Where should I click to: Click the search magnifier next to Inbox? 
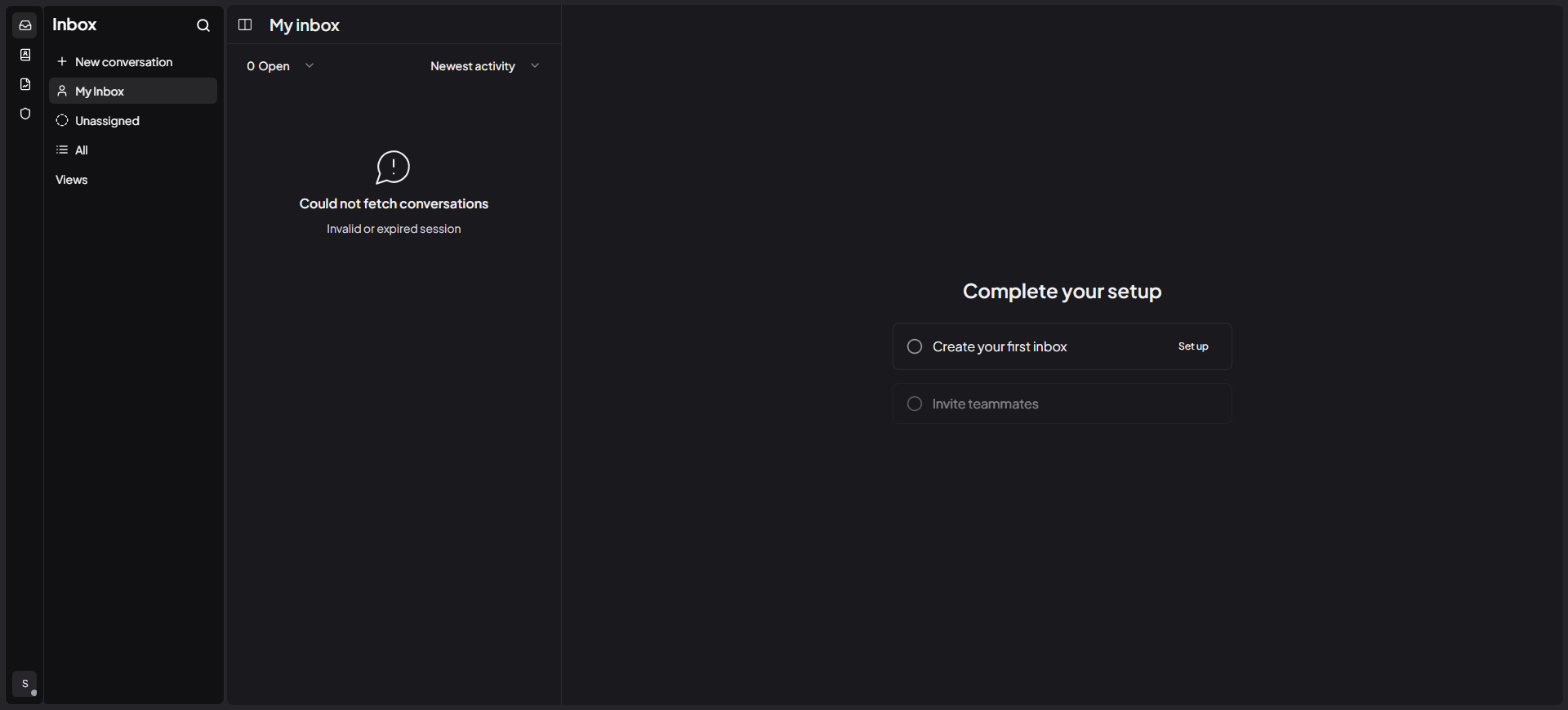tap(203, 25)
